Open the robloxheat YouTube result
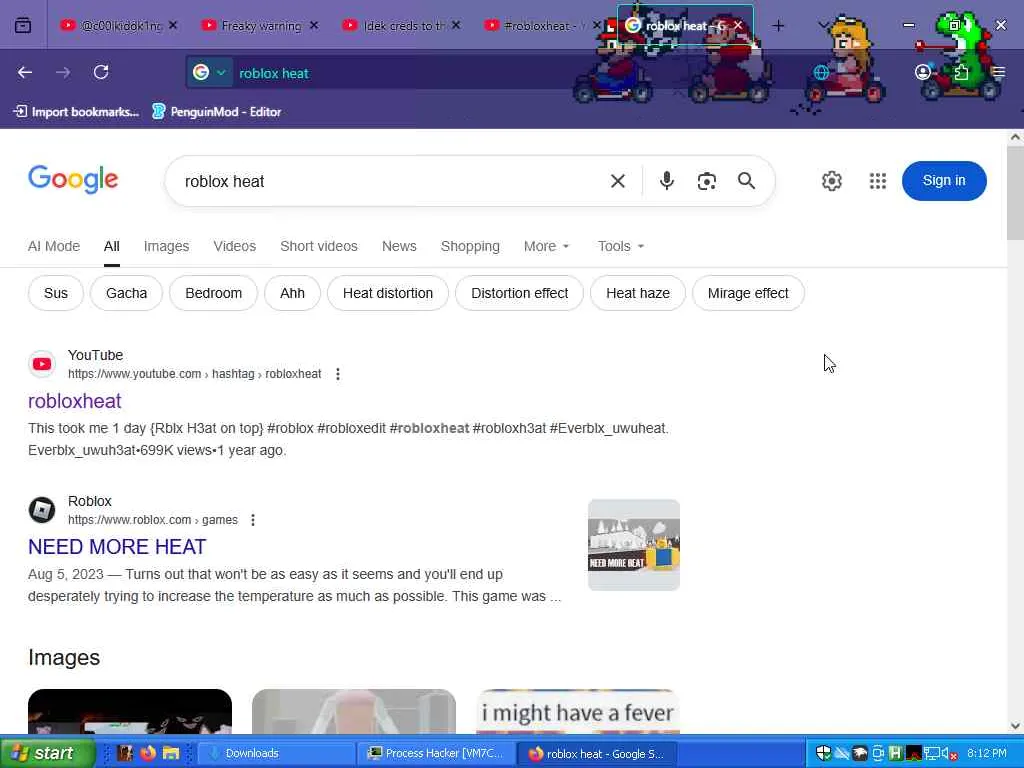This screenshot has height=768, width=1024. pos(74,401)
